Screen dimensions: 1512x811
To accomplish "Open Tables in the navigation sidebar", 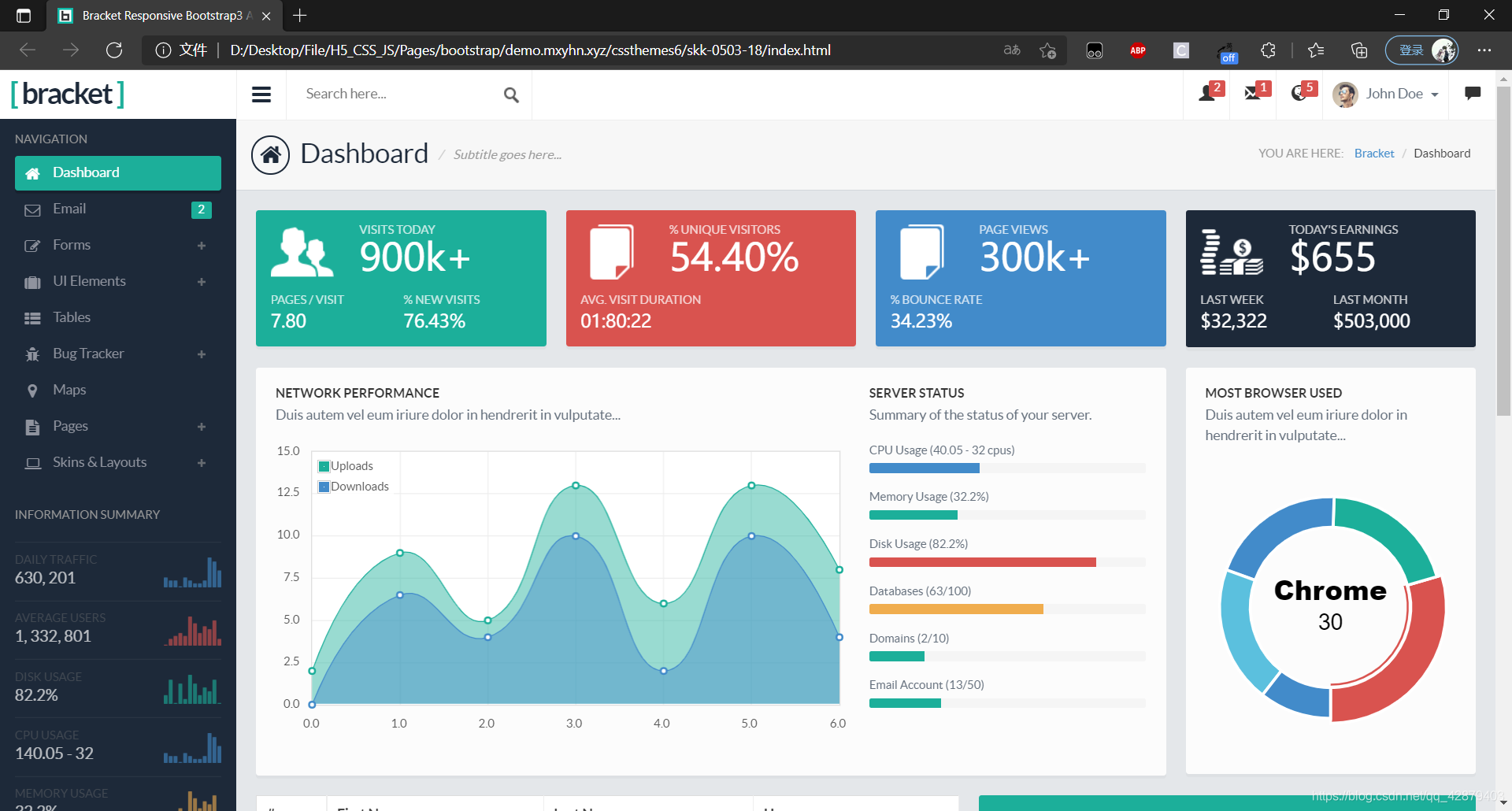I will click(x=118, y=318).
